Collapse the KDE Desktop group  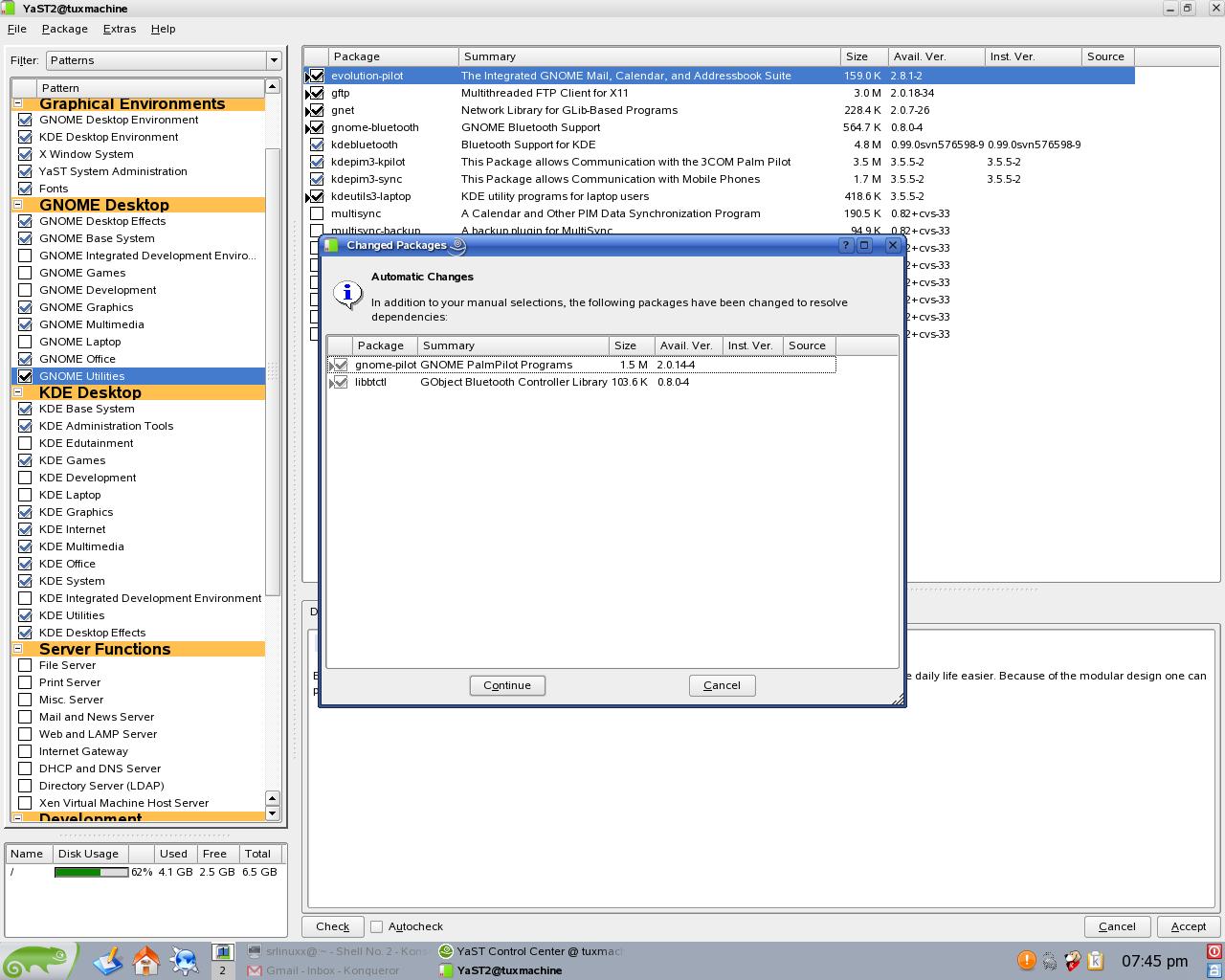pos(17,391)
